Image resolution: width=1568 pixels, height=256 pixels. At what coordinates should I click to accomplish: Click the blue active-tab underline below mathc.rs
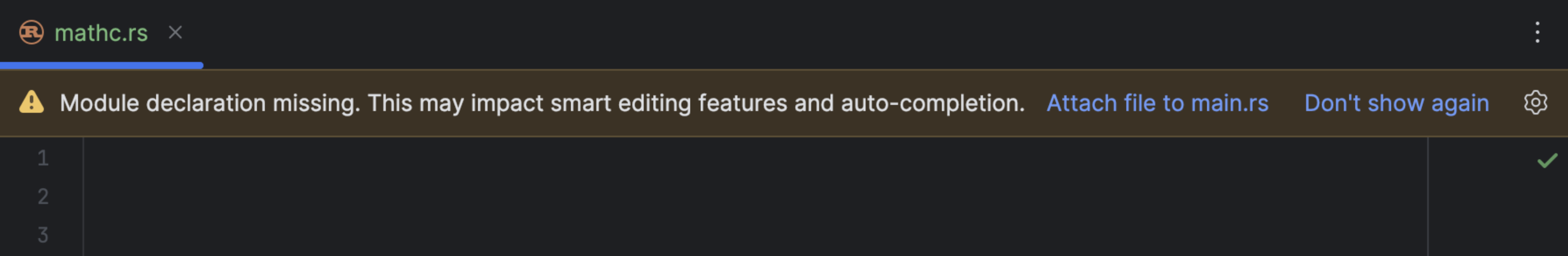coord(101,65)
